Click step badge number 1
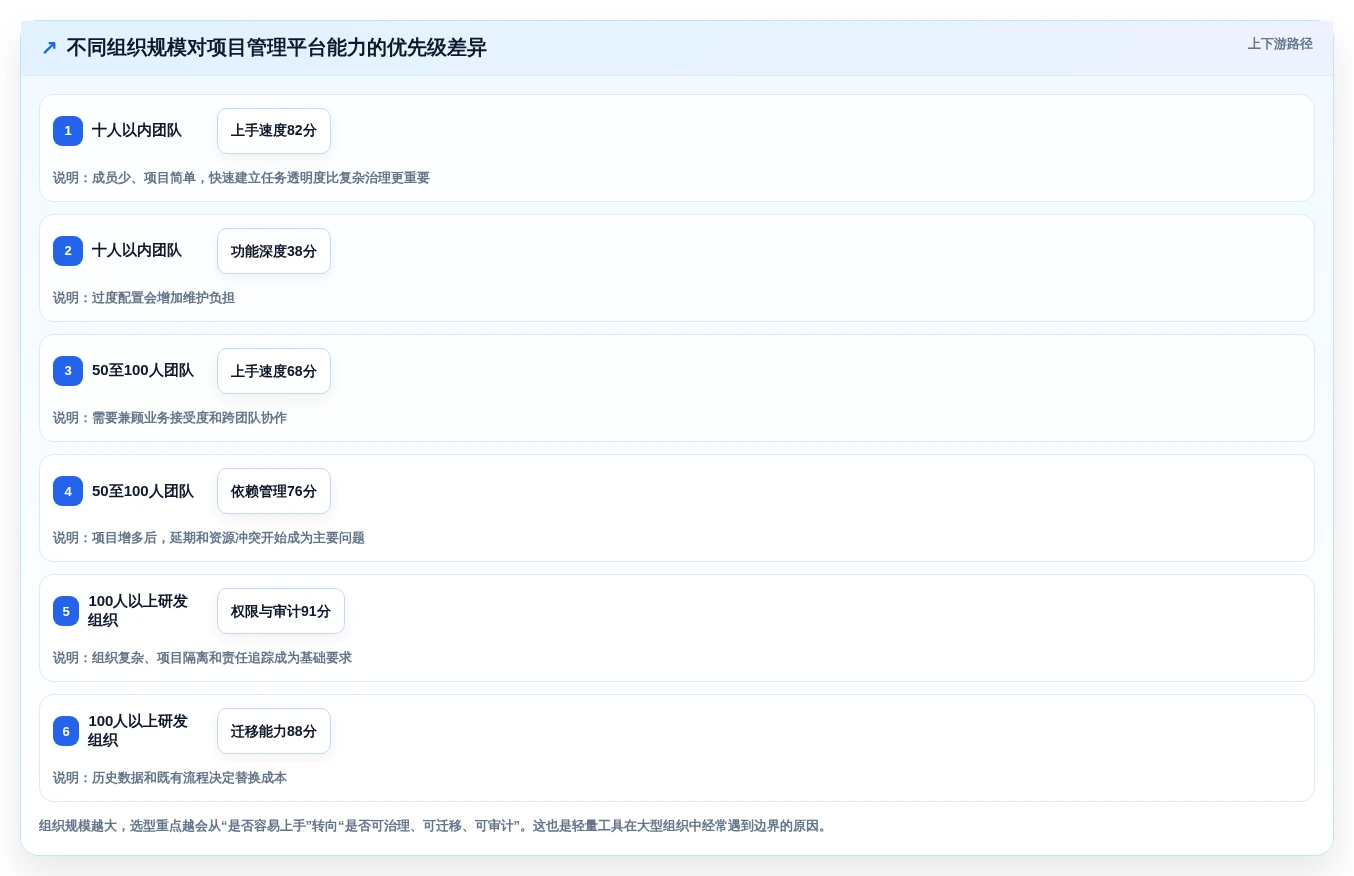Screen dimensions: 1354x876 tap(68, 131)
